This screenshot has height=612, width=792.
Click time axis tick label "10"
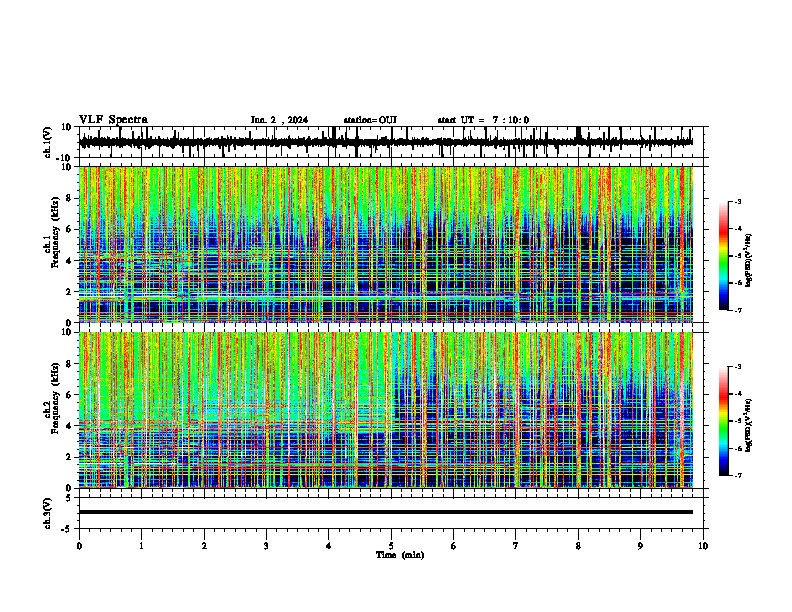703,546
